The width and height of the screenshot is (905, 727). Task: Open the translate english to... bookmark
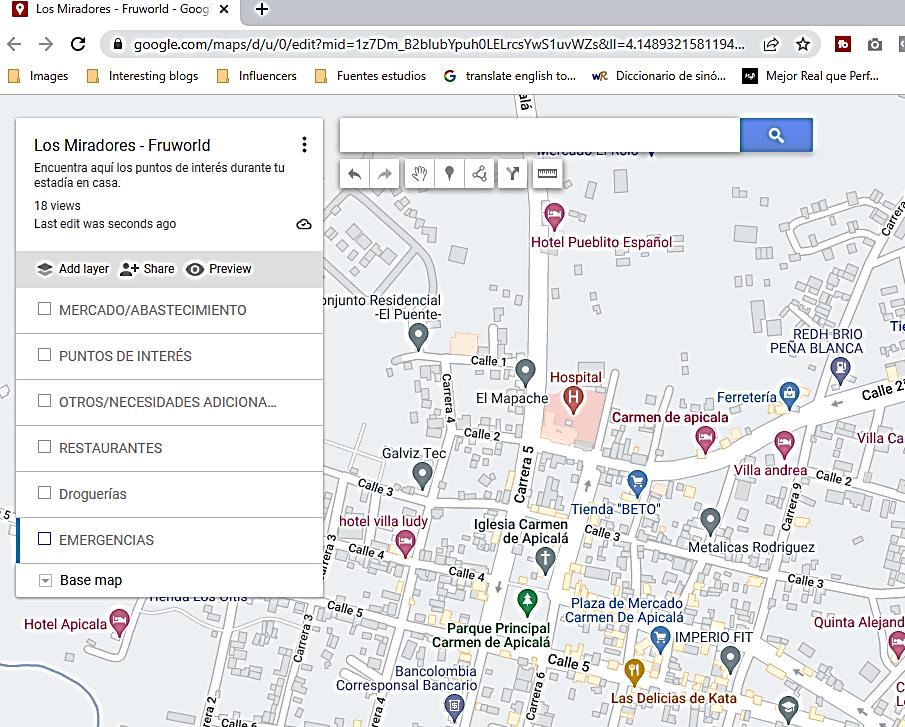pyautogui.click(x=510, y=76)
